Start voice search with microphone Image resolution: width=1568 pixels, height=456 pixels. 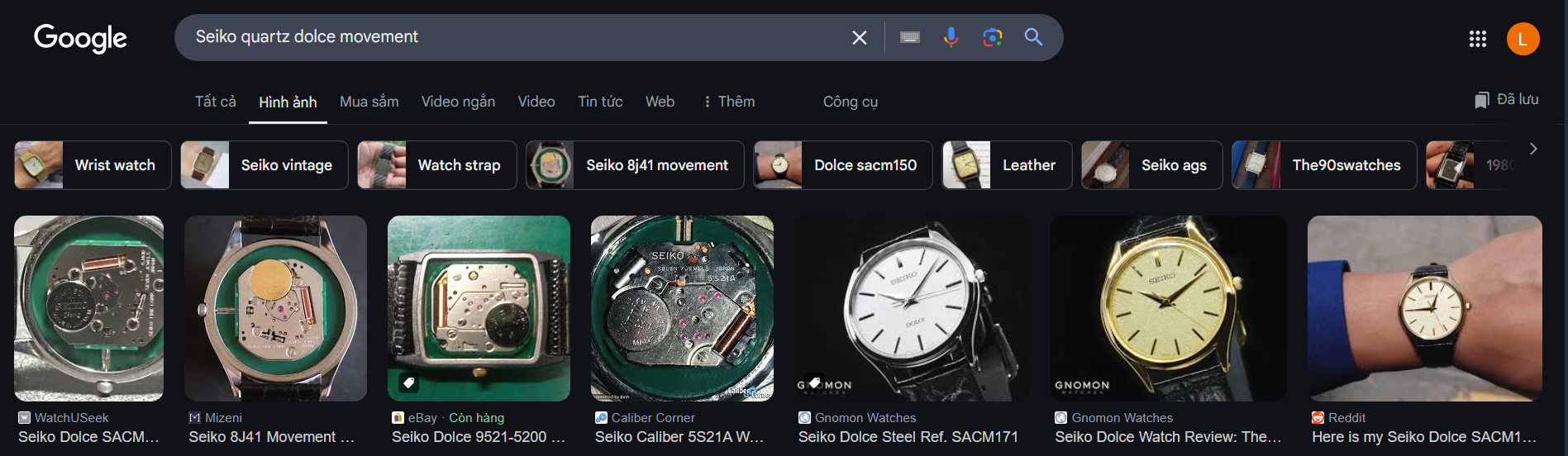tap(951, 37)
